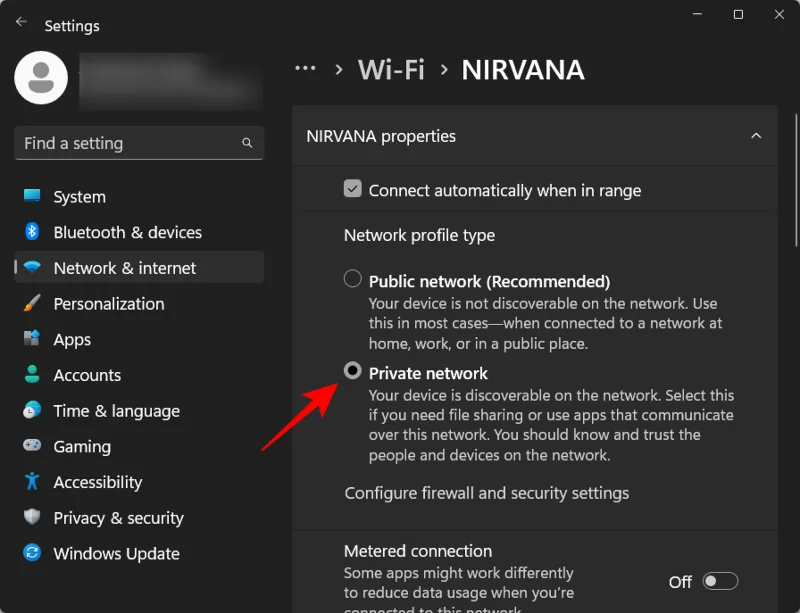The height and width of the screenshot is (613, 800).
Task: Click the Public network (Recommended) label
Action: click(489, 281)
